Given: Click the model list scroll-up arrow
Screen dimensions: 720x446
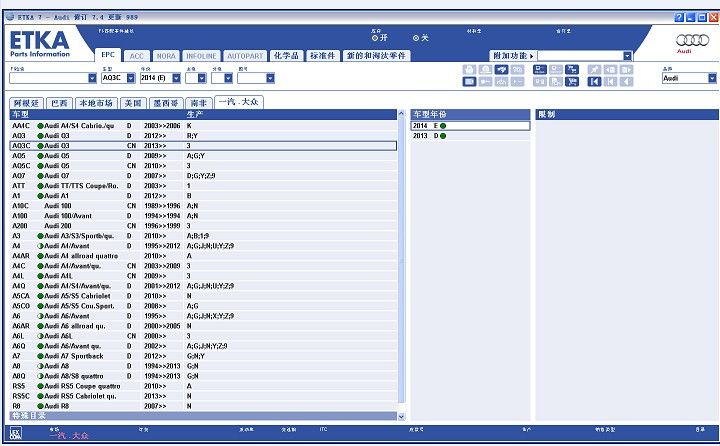Looking at the screenshot, I should tap(401, 113).
